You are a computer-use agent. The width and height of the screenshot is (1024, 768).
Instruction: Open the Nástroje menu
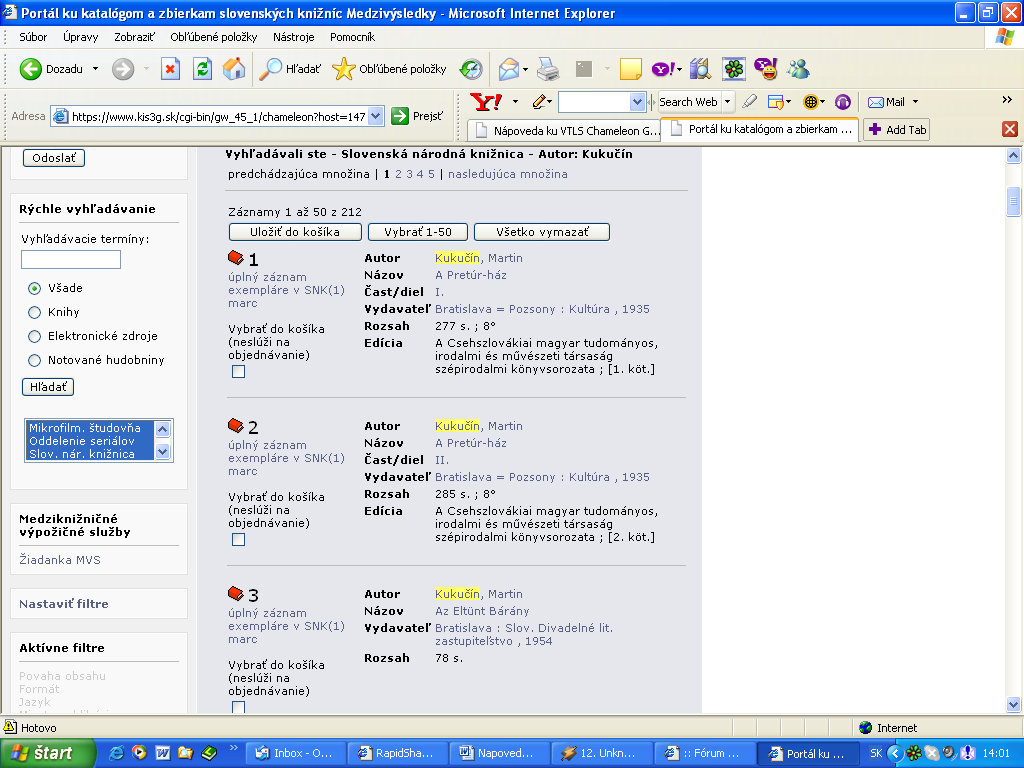pyautogui.click(x=293, y=37)
